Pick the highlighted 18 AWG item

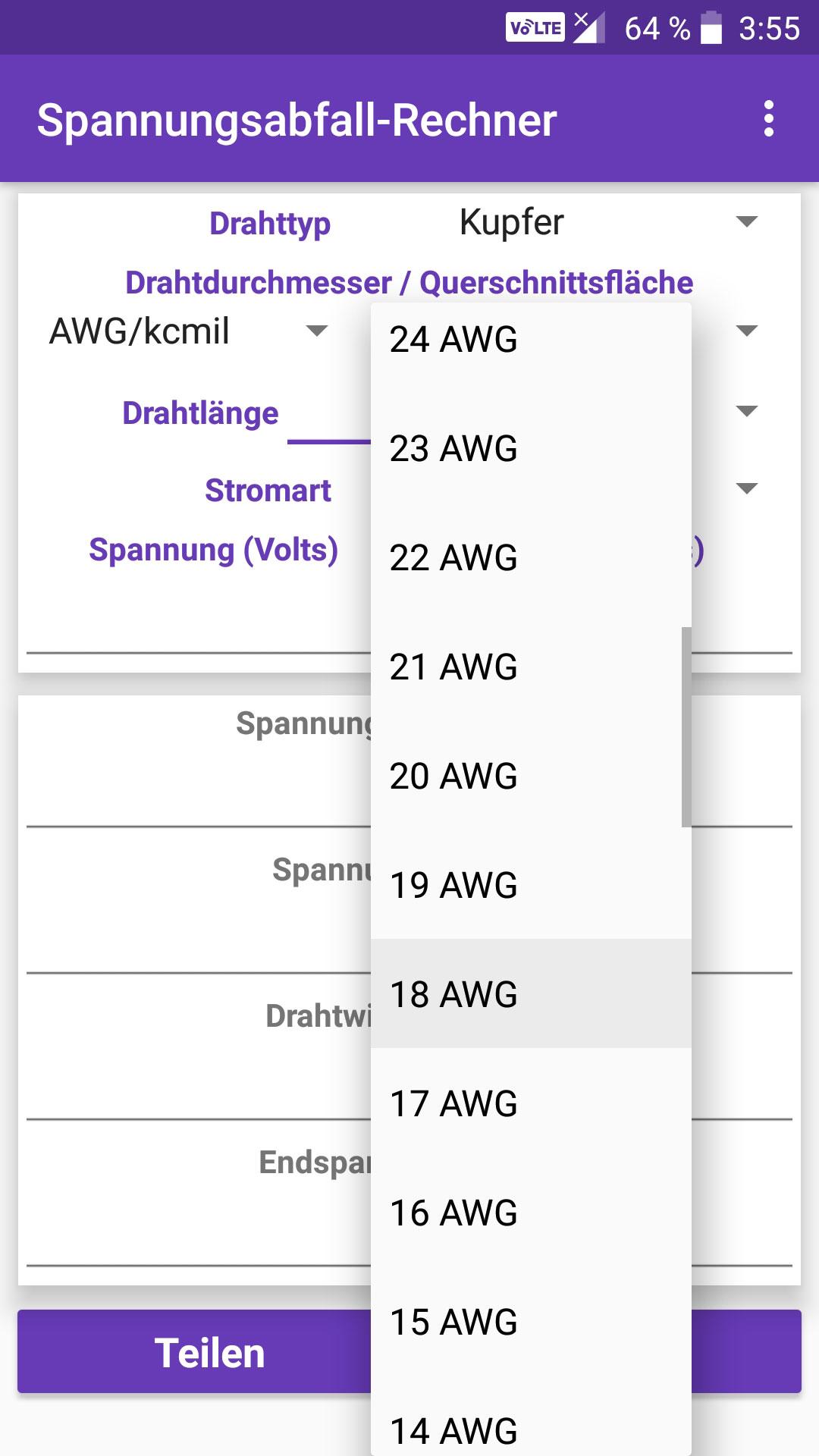[x=531, y=994]
